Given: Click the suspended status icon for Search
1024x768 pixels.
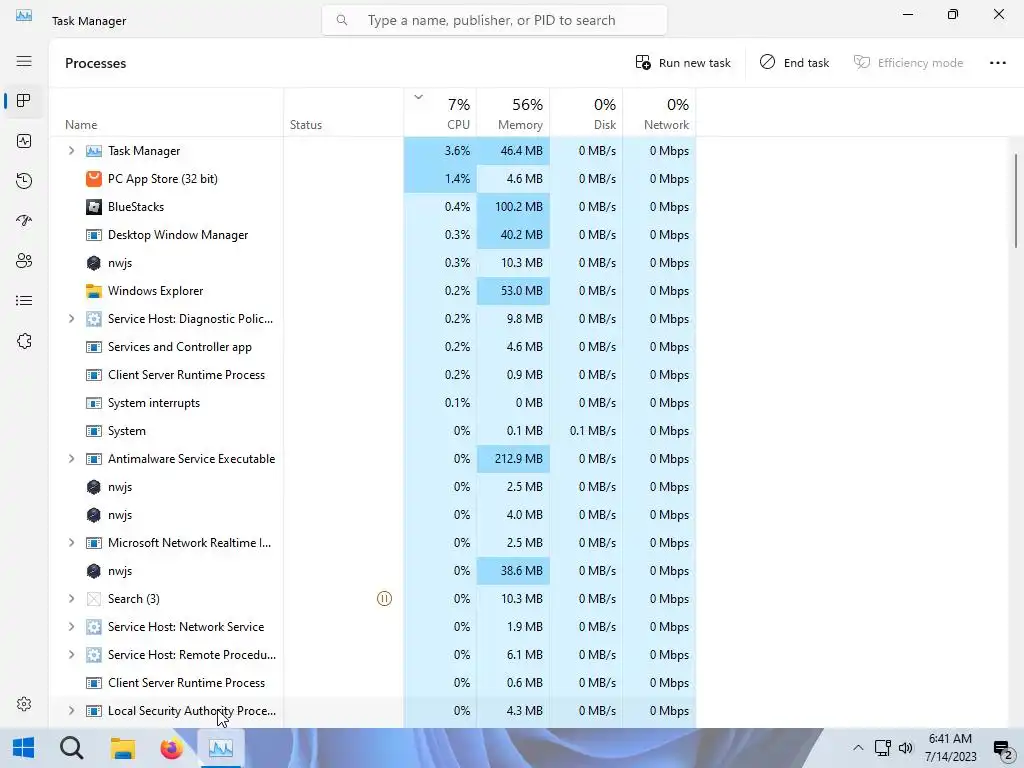Looking at the screenshot, I should point(385,598).
